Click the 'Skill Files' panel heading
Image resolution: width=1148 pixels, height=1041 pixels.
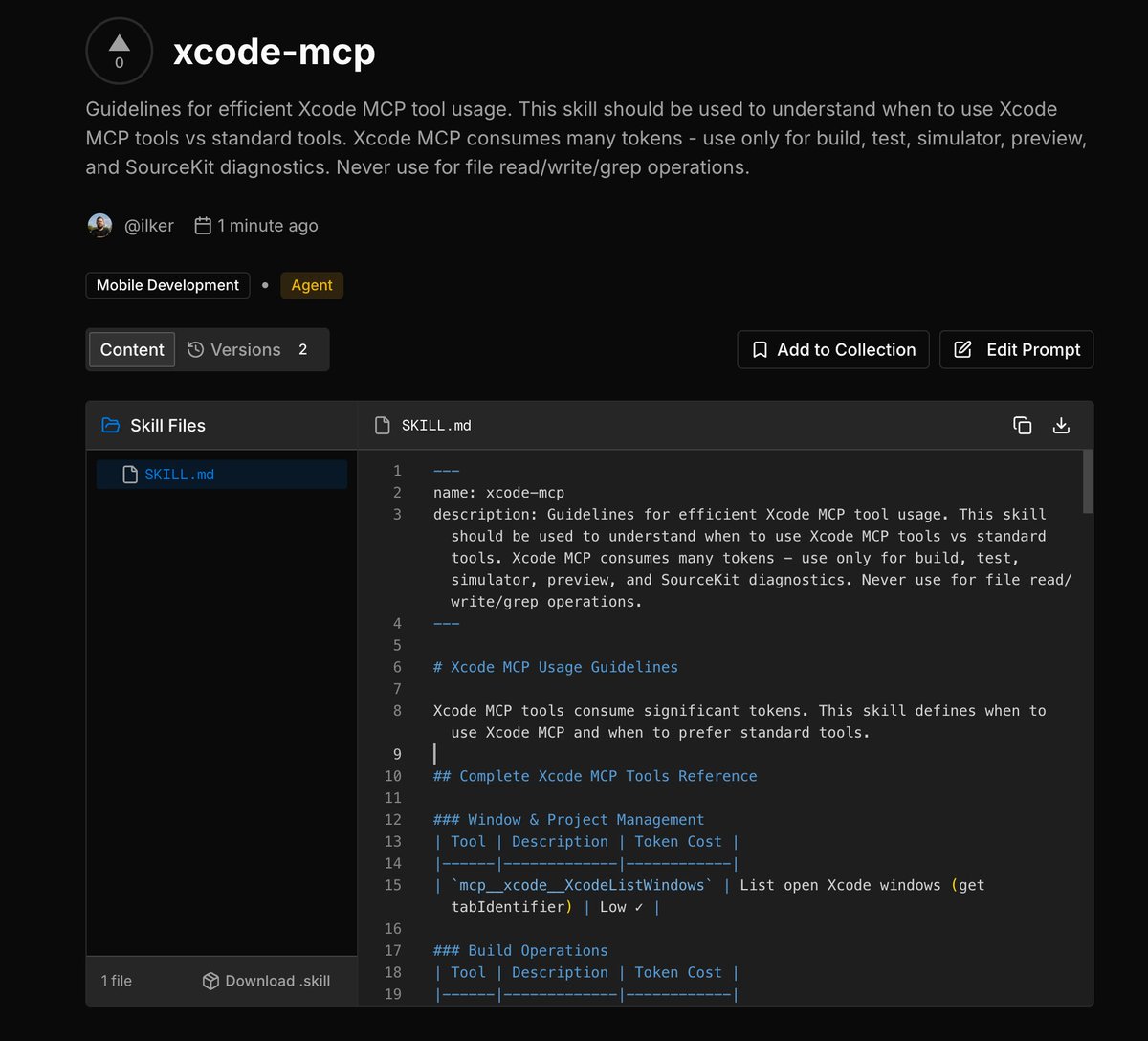pyautogui.click(x=168, y=426)
